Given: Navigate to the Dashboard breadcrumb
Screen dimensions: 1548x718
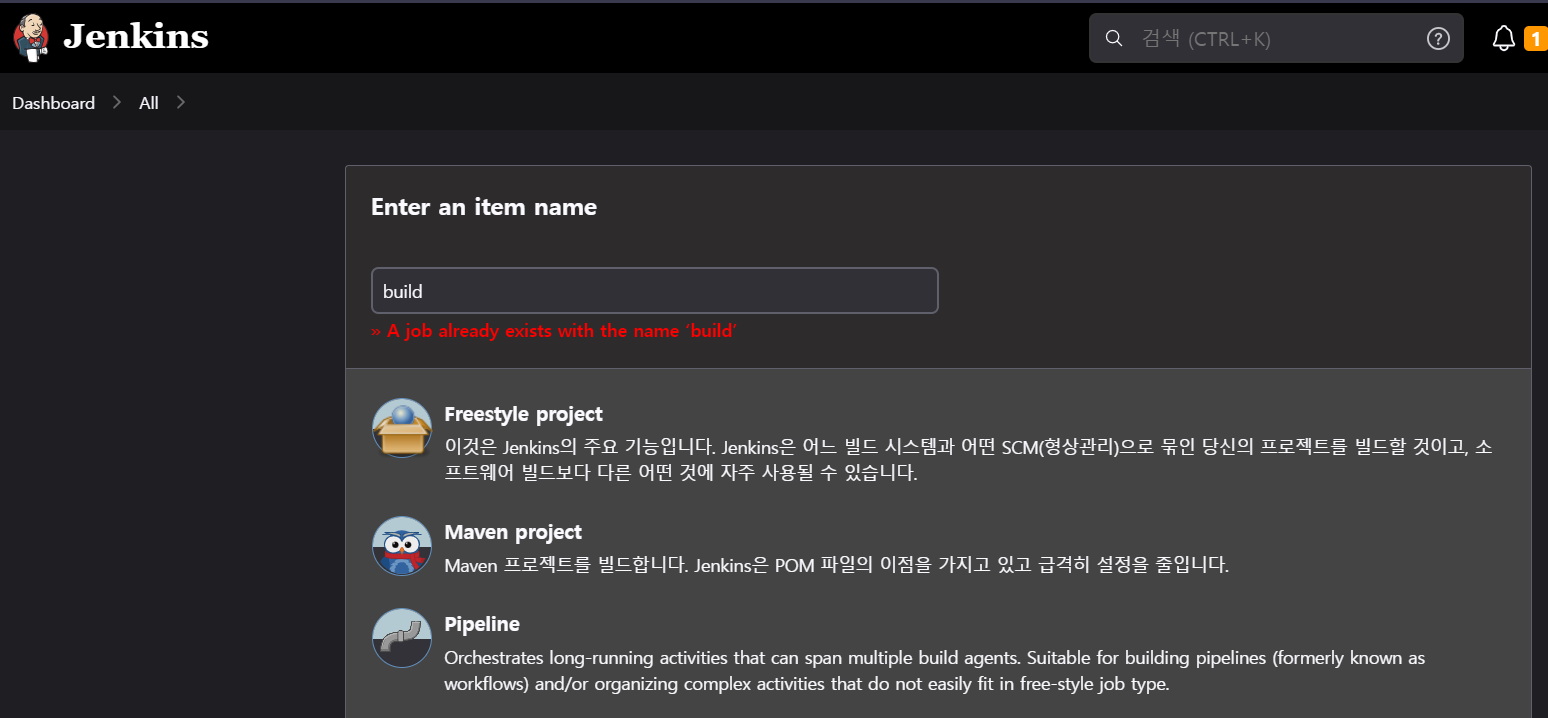Looking at the screenshot, I should click(54, 103).
